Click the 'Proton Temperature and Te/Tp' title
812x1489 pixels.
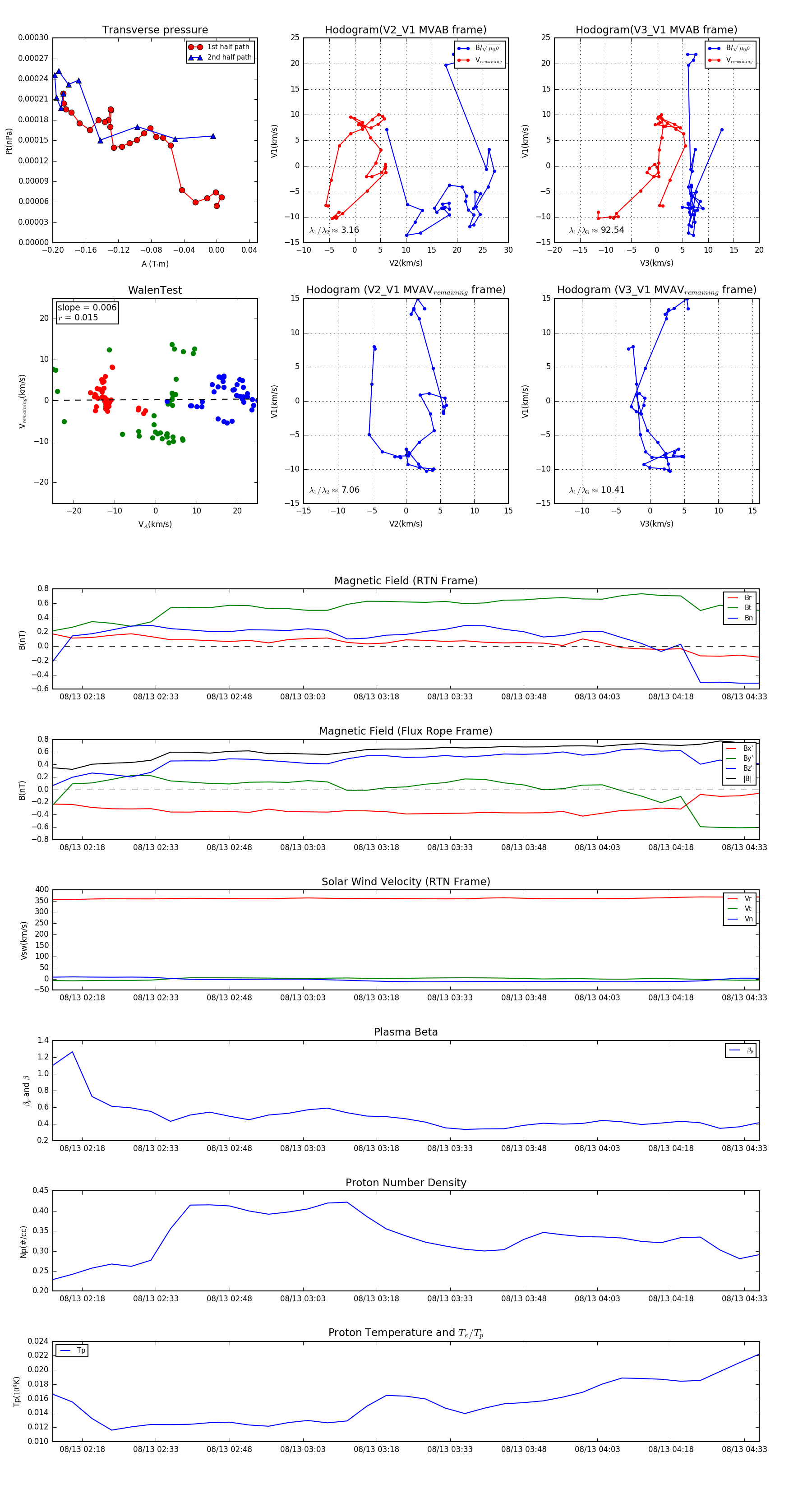tap(406, 1333)
